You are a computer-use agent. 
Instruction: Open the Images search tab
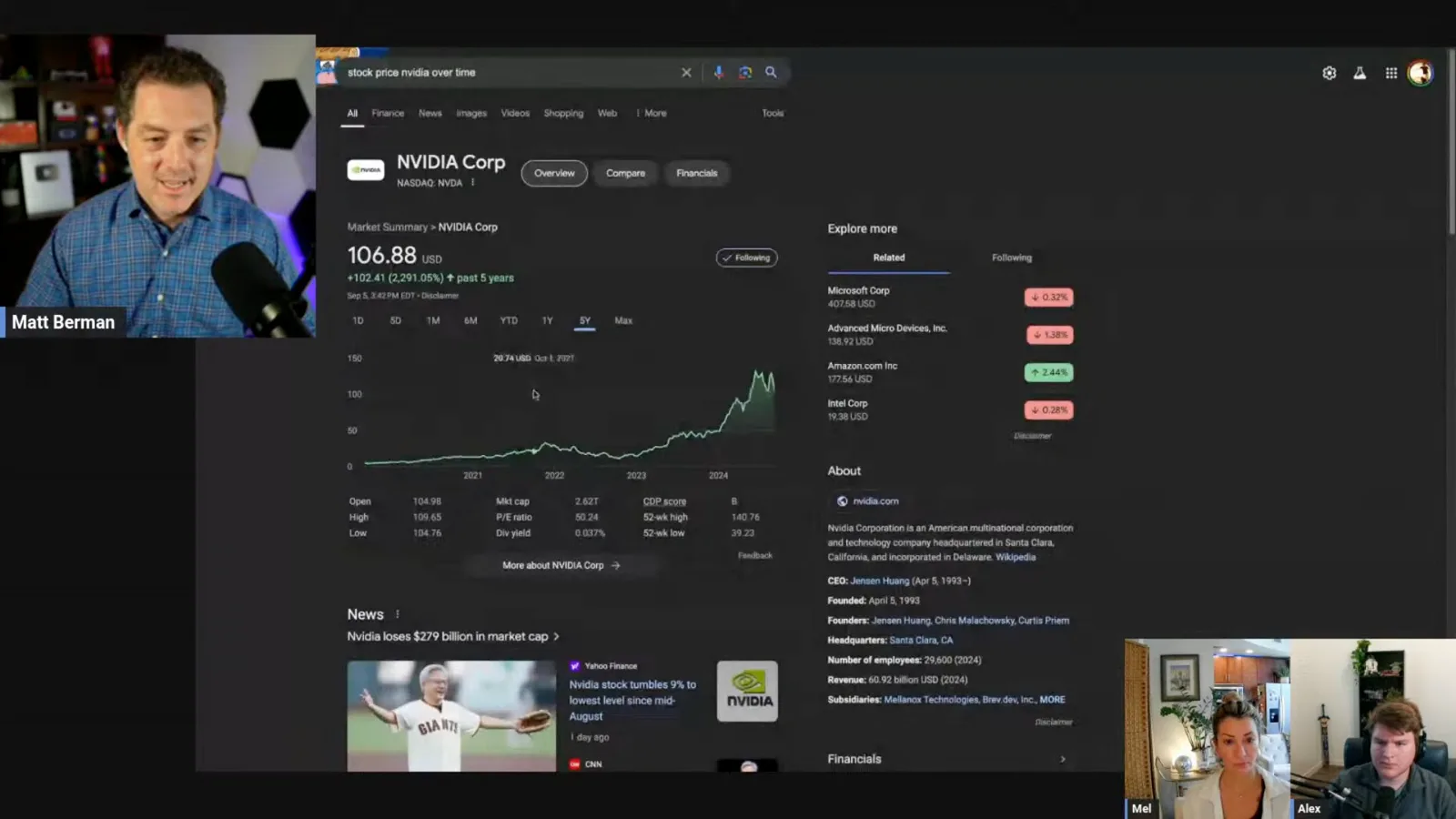tap(471, 114)
